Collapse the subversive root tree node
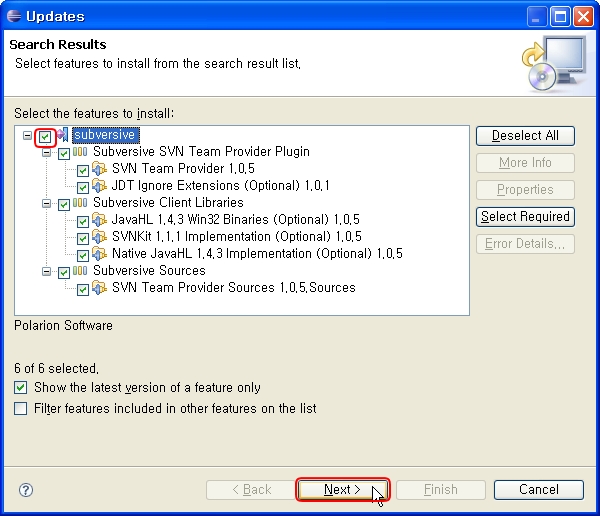The image size is (600, 516). click(x=27, y=136)
